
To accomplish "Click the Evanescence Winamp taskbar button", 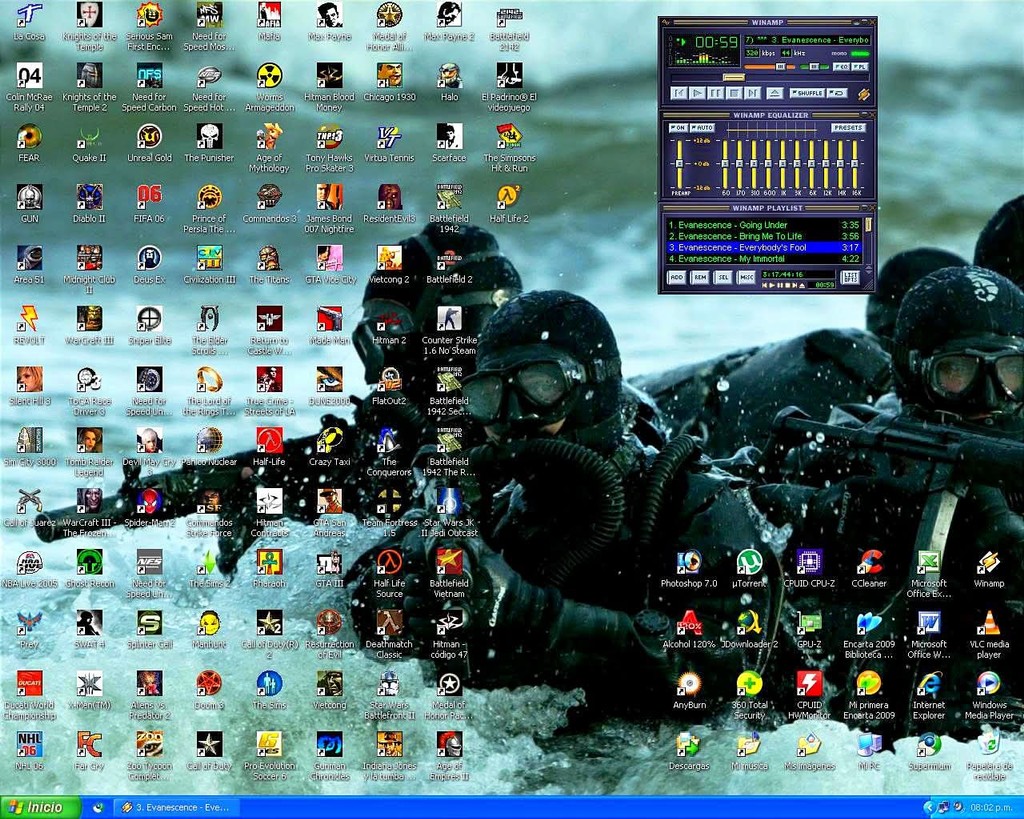I will pos(177,807).
